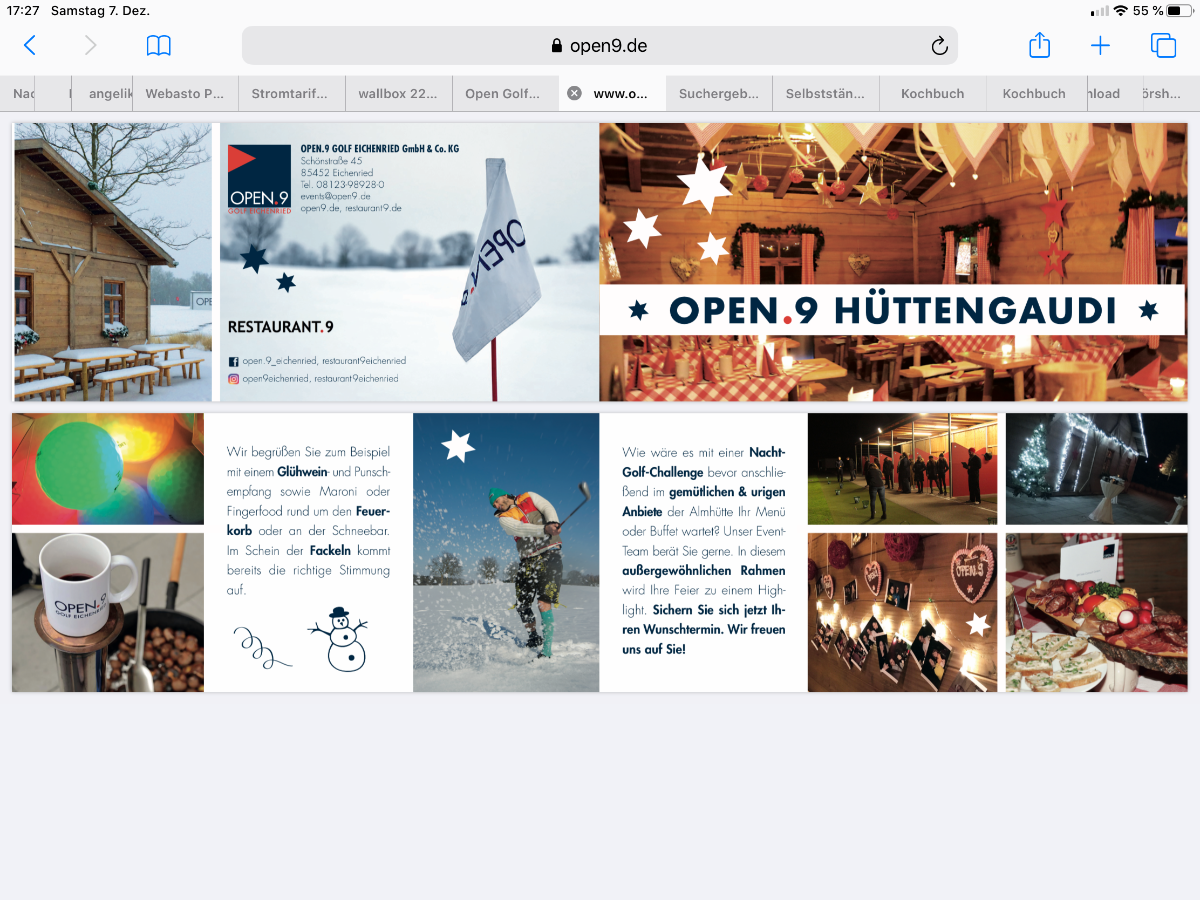Screen dimensions: 1200x900
Task: Select the Open Golf... tab
Action: 503,93
